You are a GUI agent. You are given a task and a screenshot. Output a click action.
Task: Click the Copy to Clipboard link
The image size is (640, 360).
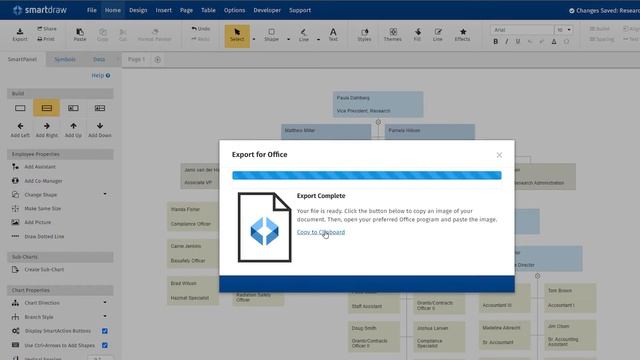pos(321,232)
